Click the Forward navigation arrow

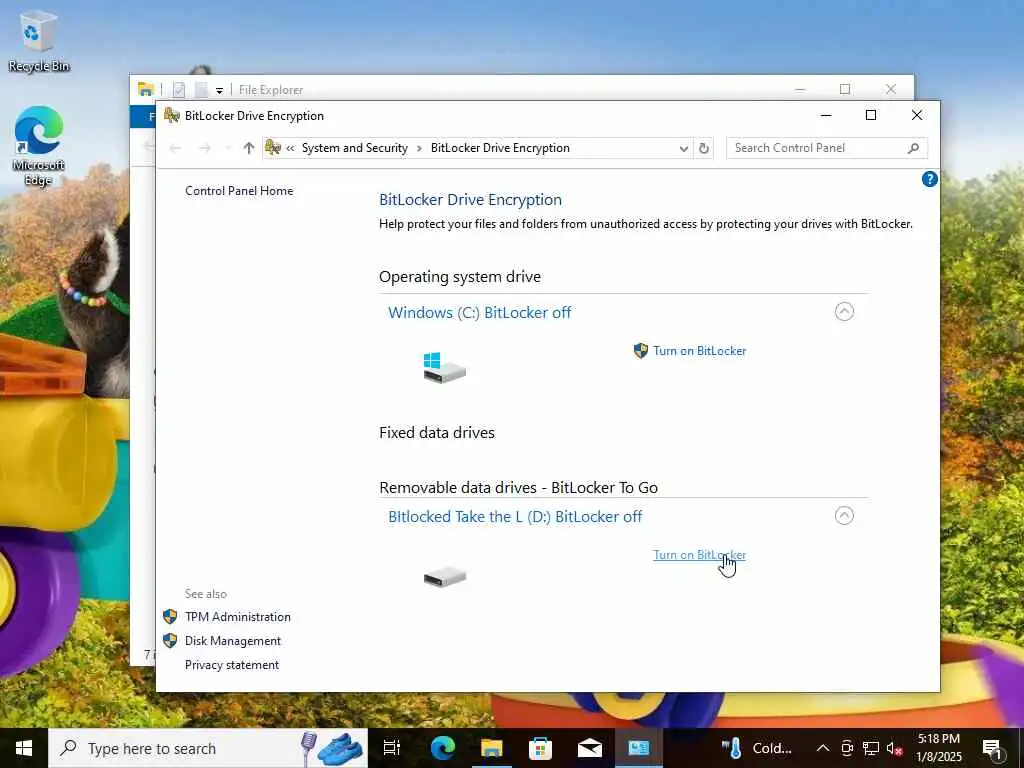(204, 148)
